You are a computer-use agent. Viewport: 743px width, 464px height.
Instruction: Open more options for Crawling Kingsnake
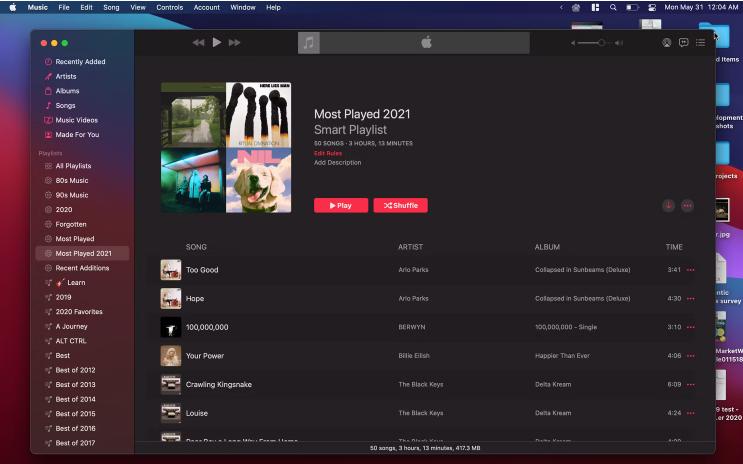tap(690, 384)
